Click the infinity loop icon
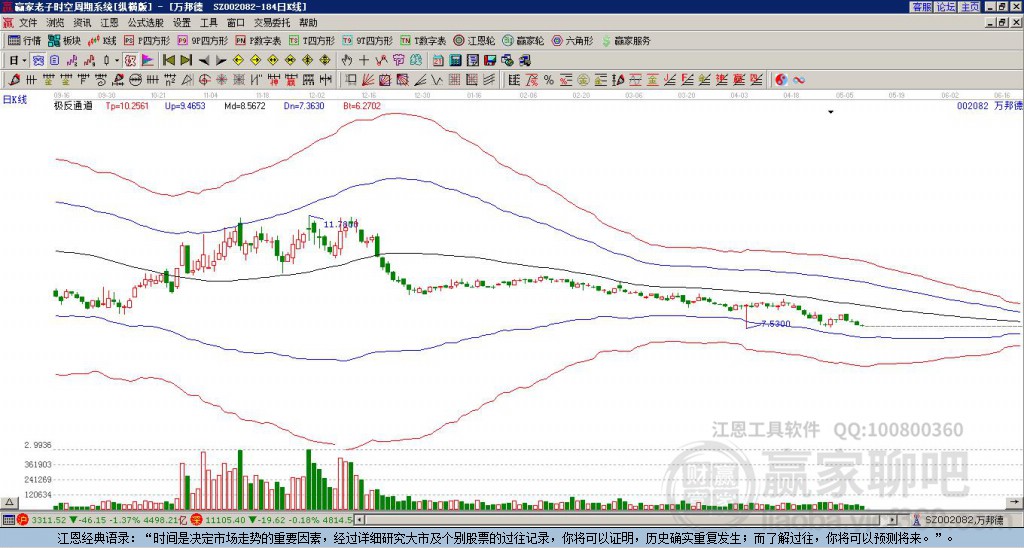The width and height of the screenshot is (1024, 548). pyautogui.click(x=799, y=80)
